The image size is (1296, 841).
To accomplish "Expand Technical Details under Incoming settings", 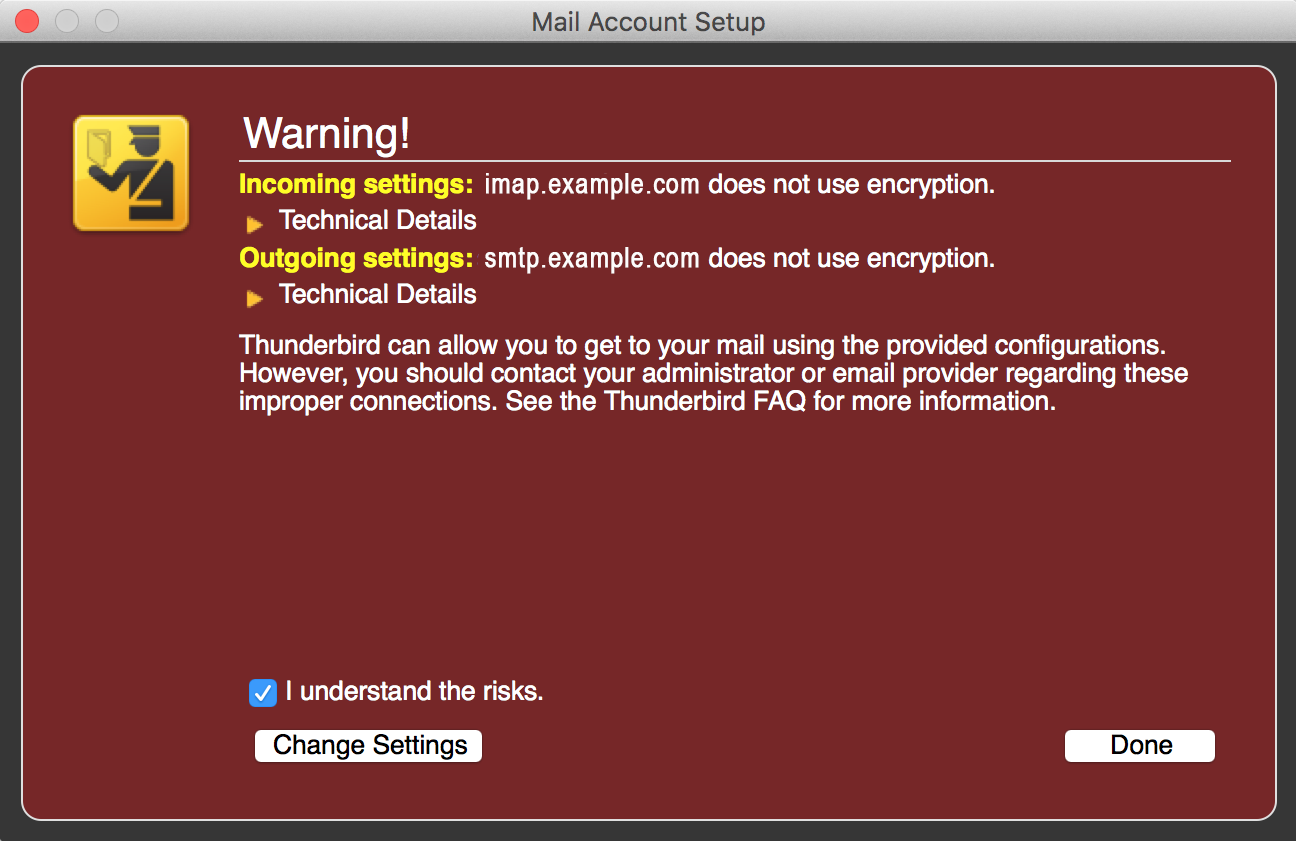I will [377, 220].
